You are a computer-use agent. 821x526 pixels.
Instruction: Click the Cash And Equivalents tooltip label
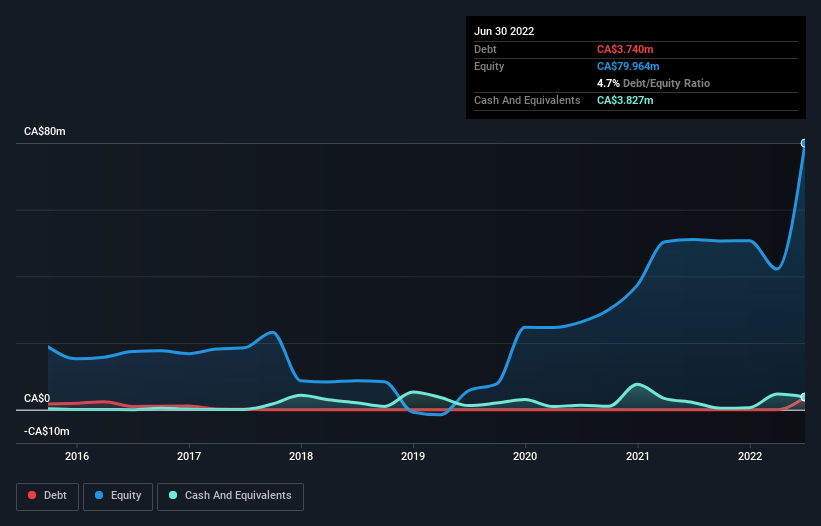pos(527,100)
